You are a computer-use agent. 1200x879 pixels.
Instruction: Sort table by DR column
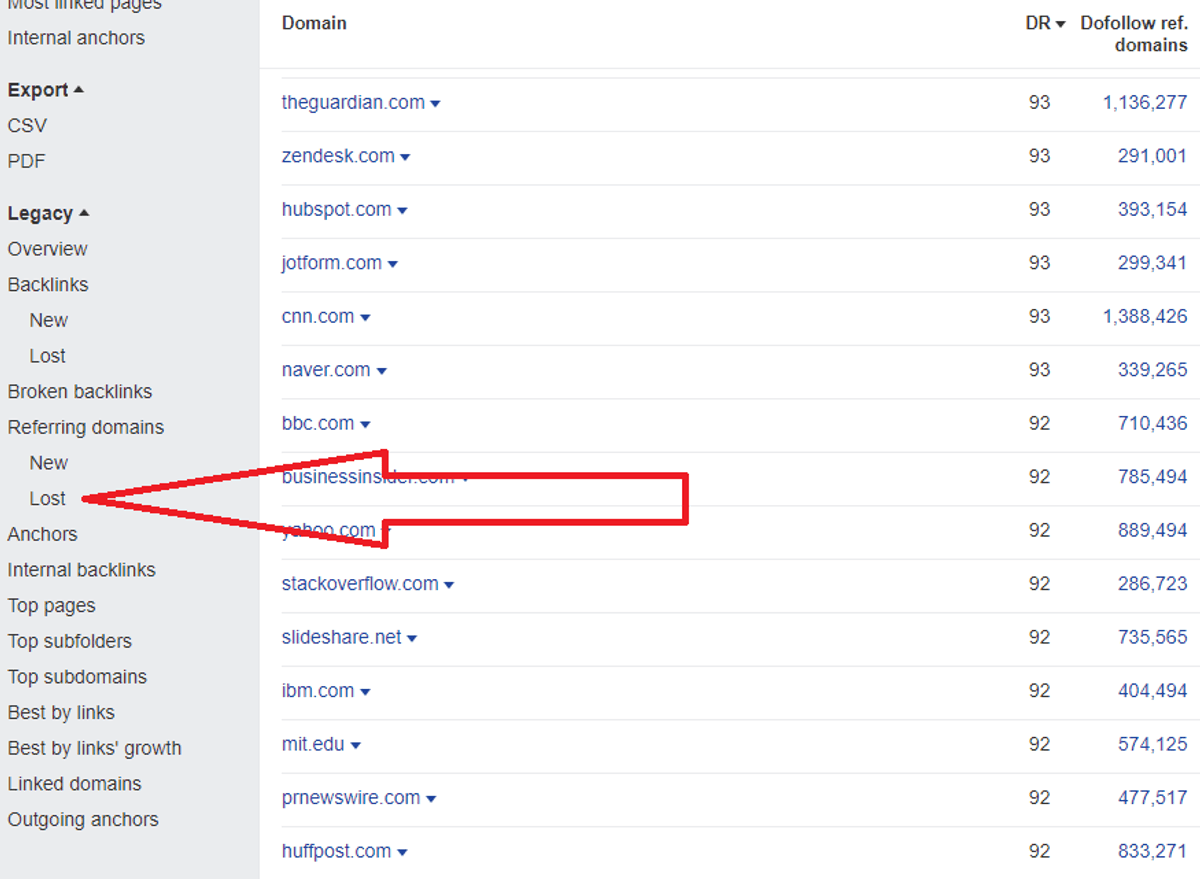(x=1045, y=23)
